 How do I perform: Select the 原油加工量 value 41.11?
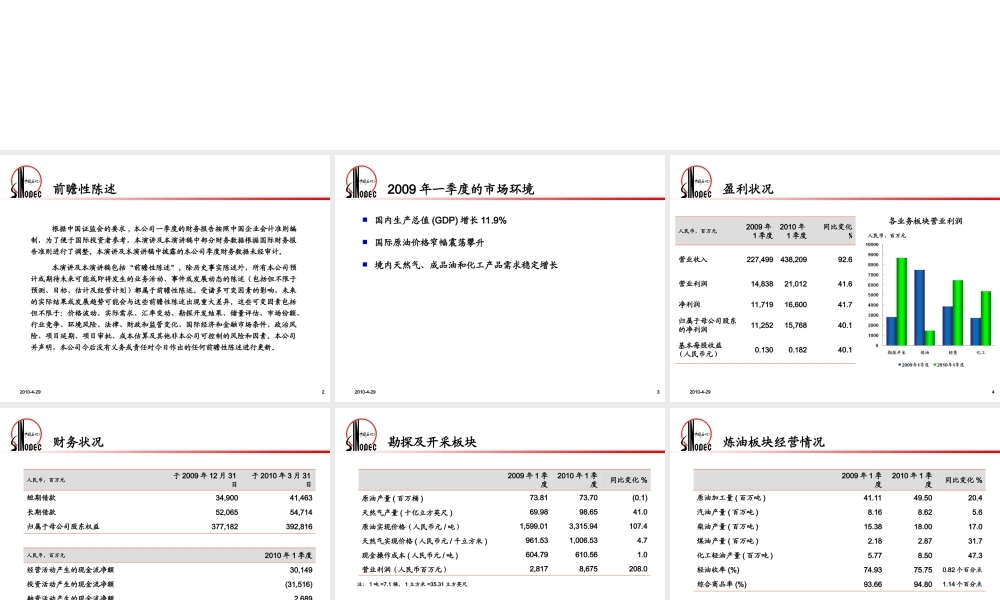pos(872,498)
